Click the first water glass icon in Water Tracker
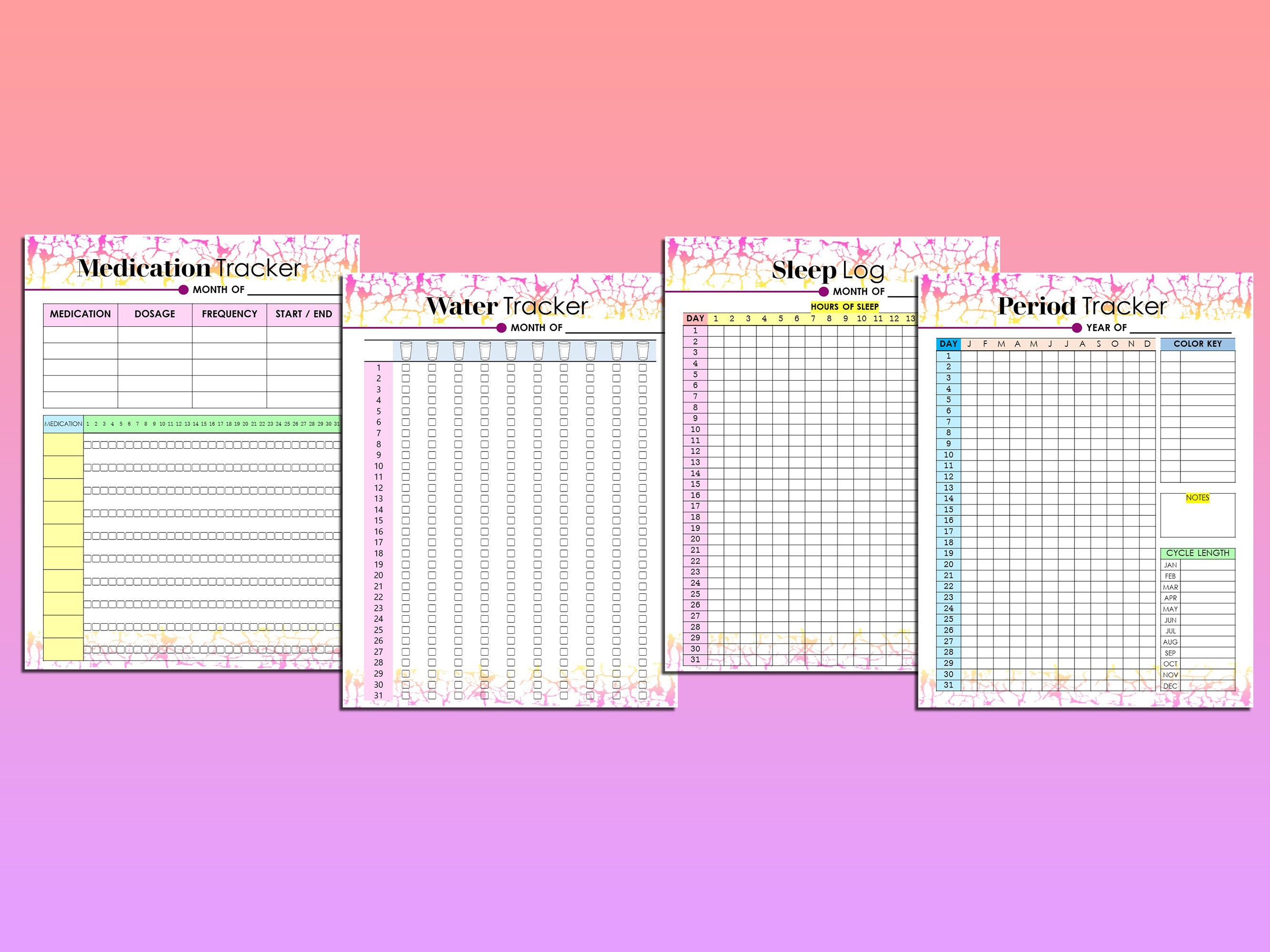Viewport: 1270px width, 952px height. [406, 350]
